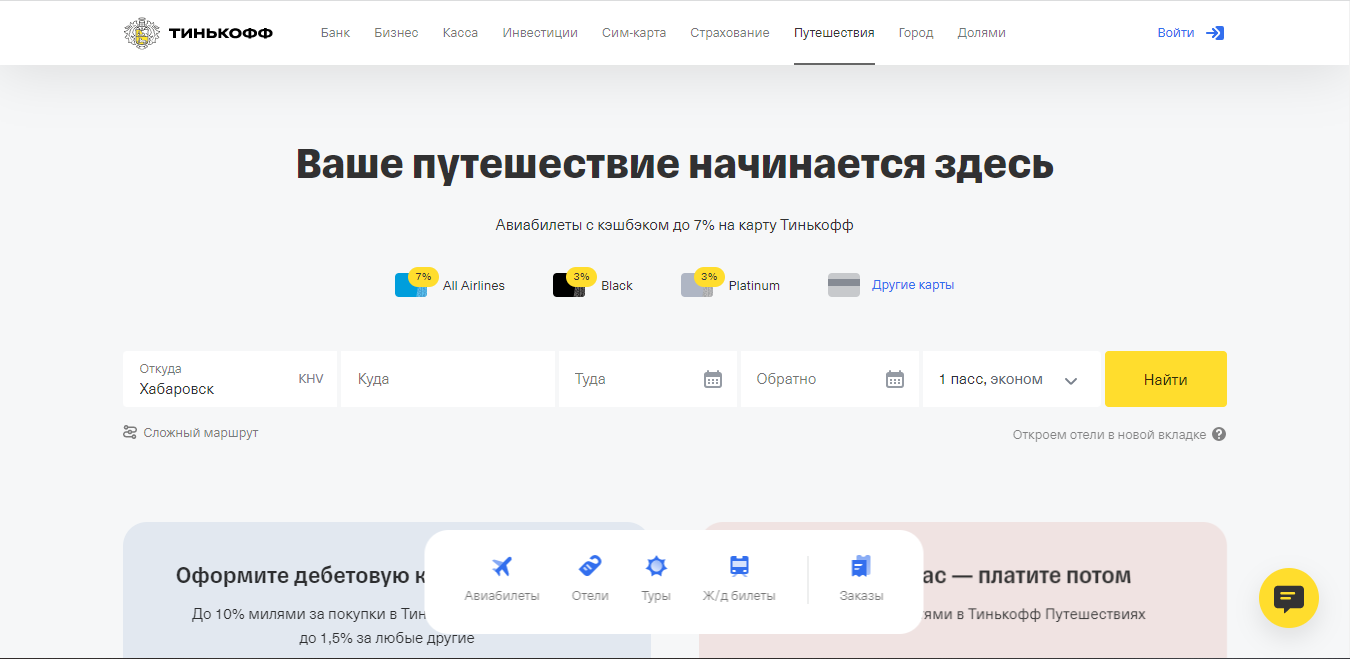Click the login arrow icon
The height and width of the screenshot is (659, 1350).
click(x=1215, y=33)
